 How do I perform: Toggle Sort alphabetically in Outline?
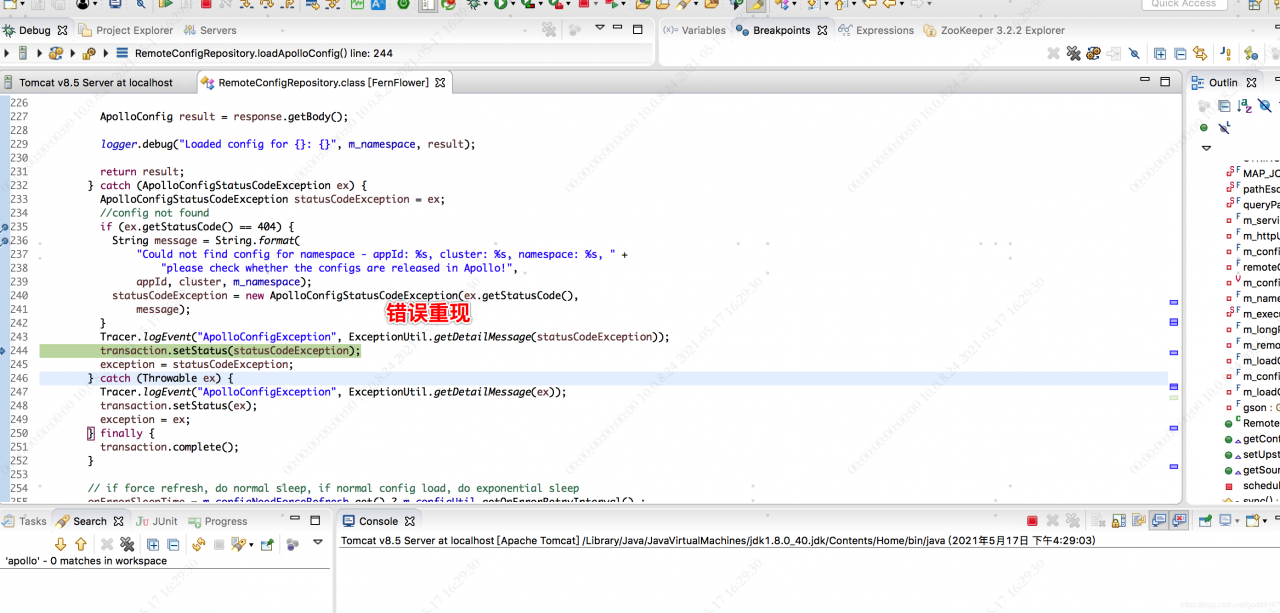tap(1245, 106)
